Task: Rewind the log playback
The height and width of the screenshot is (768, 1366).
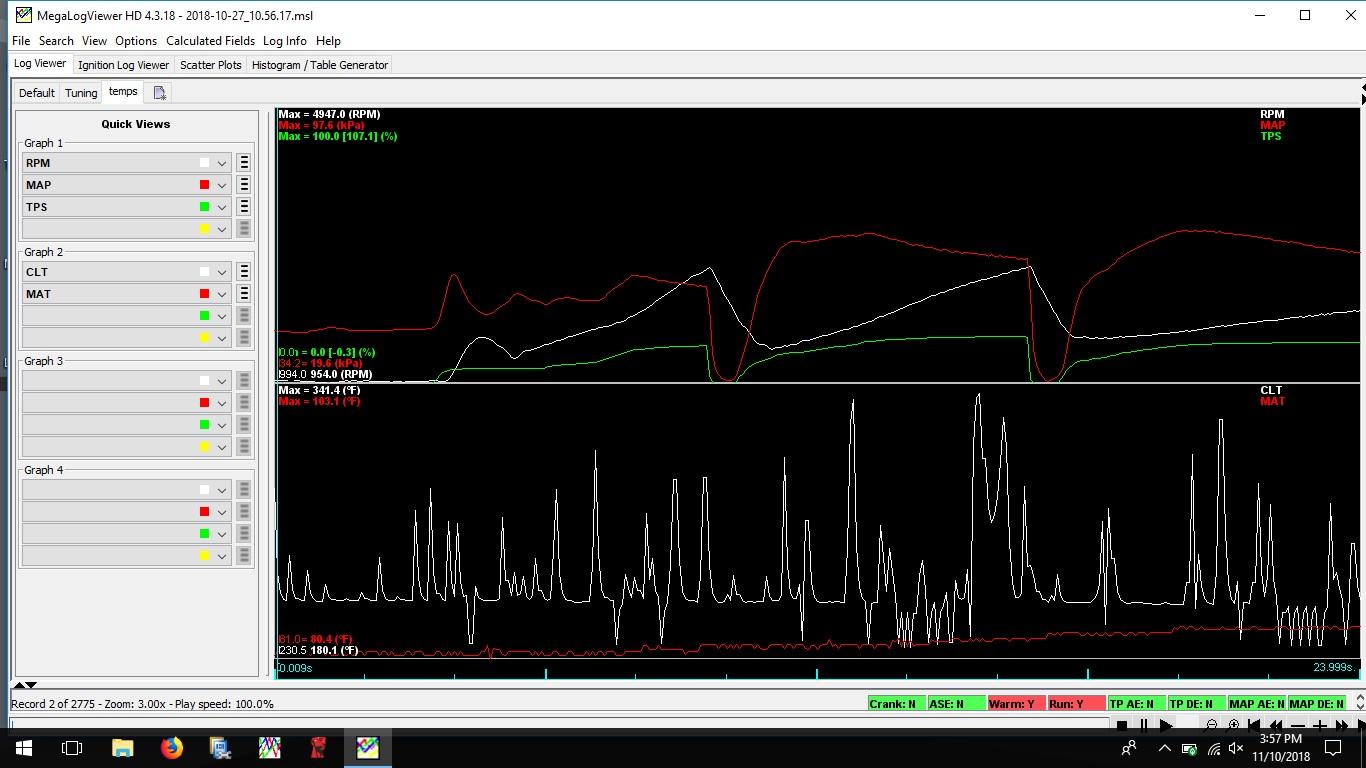Action: point(1276,726)
